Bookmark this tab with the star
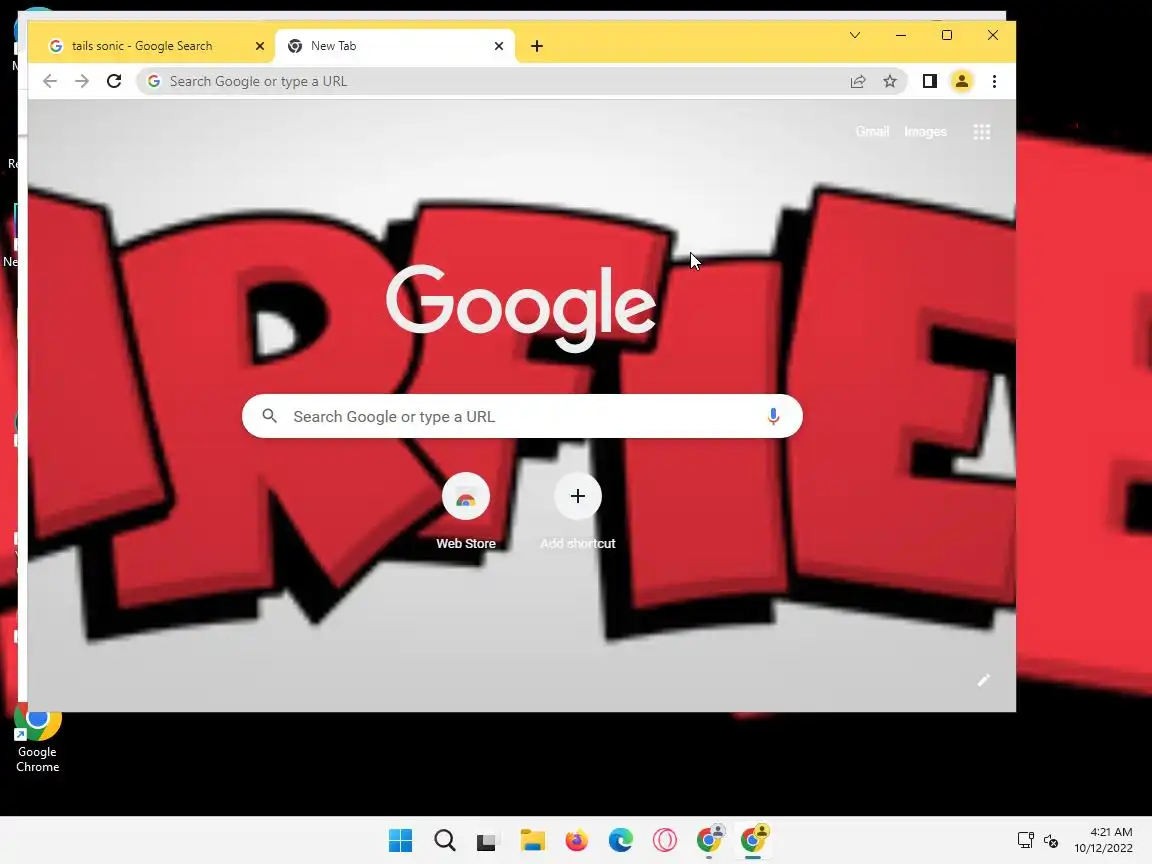The image size is (1152, 864). [890, 81]
